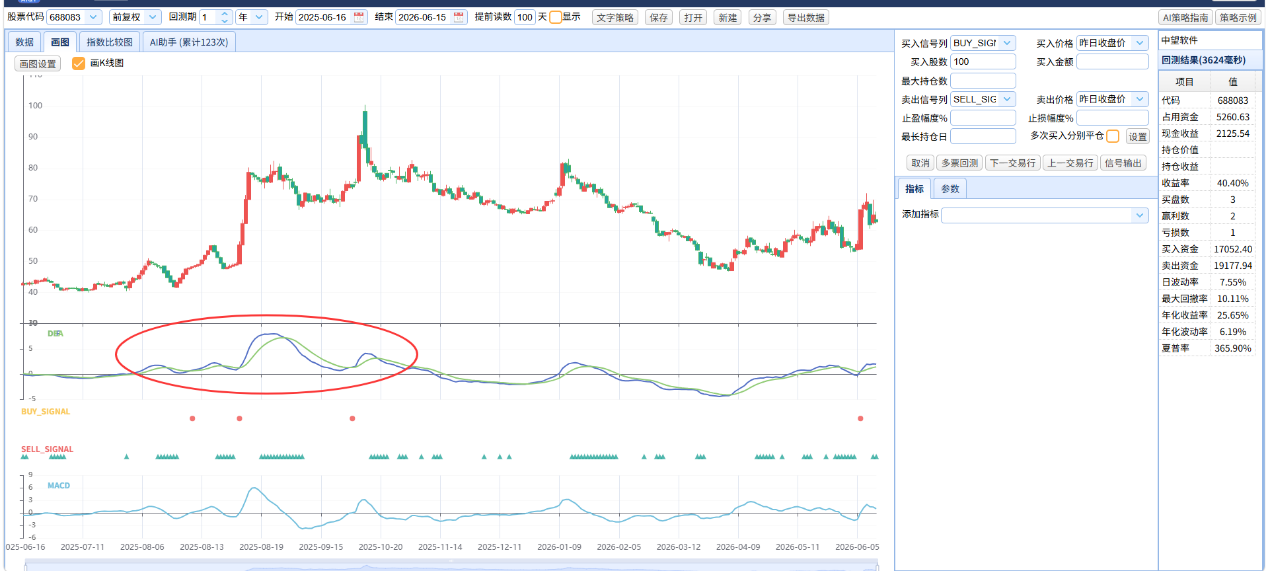1268x571 pixels.
Task: Increase the 回测期 spinner value
Action: pyautogui.click(x=224, y=14)
